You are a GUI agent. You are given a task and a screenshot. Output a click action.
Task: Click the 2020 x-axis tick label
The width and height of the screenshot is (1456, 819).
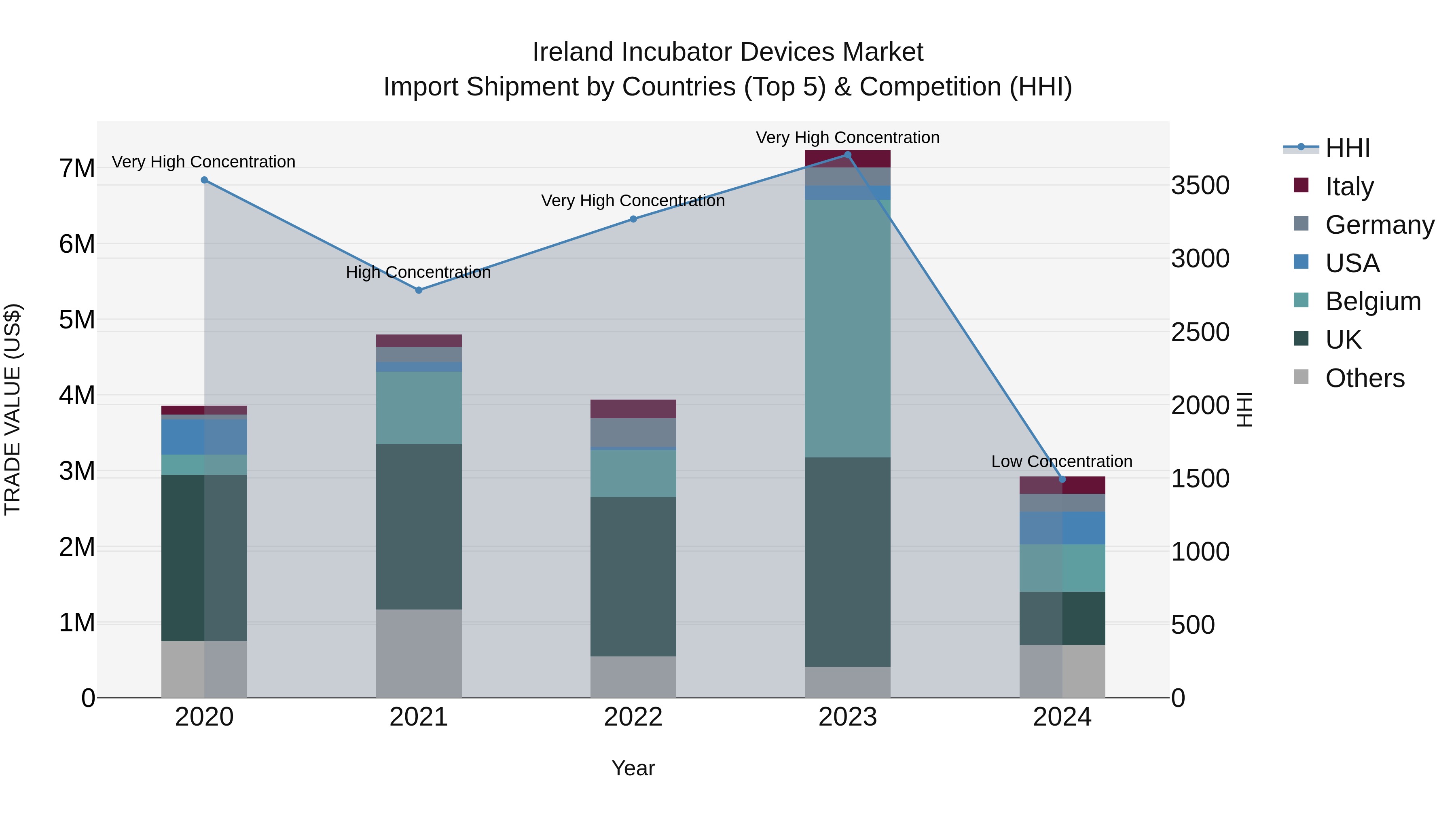pos(204,717)
